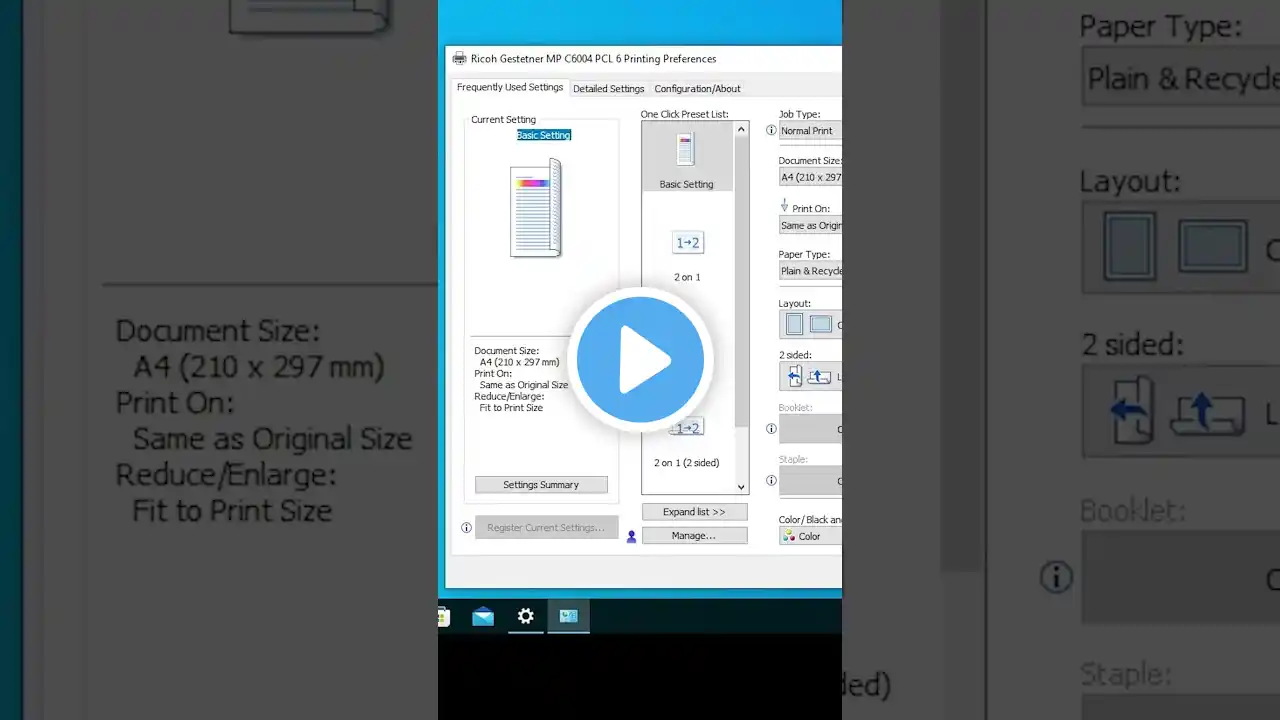Open the Settings gear on the taskbar
The height and width of the screenshot is (720, 1280).
(x=526, y=617)
